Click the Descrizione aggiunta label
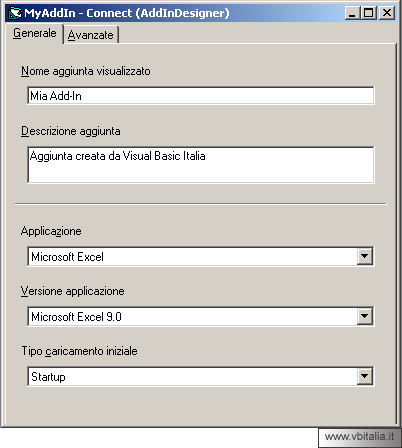Viewport: 402px width, 448px height. [71, 131]
